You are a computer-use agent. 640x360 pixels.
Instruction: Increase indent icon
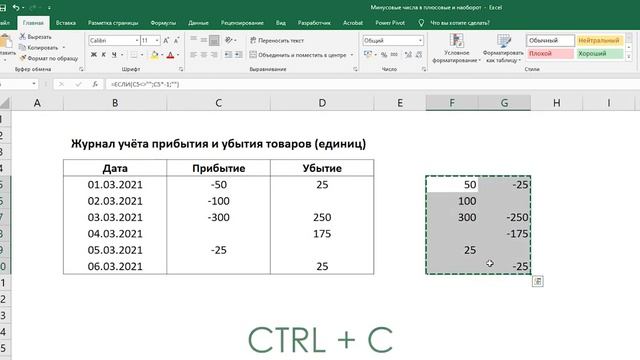pos(238,55)
